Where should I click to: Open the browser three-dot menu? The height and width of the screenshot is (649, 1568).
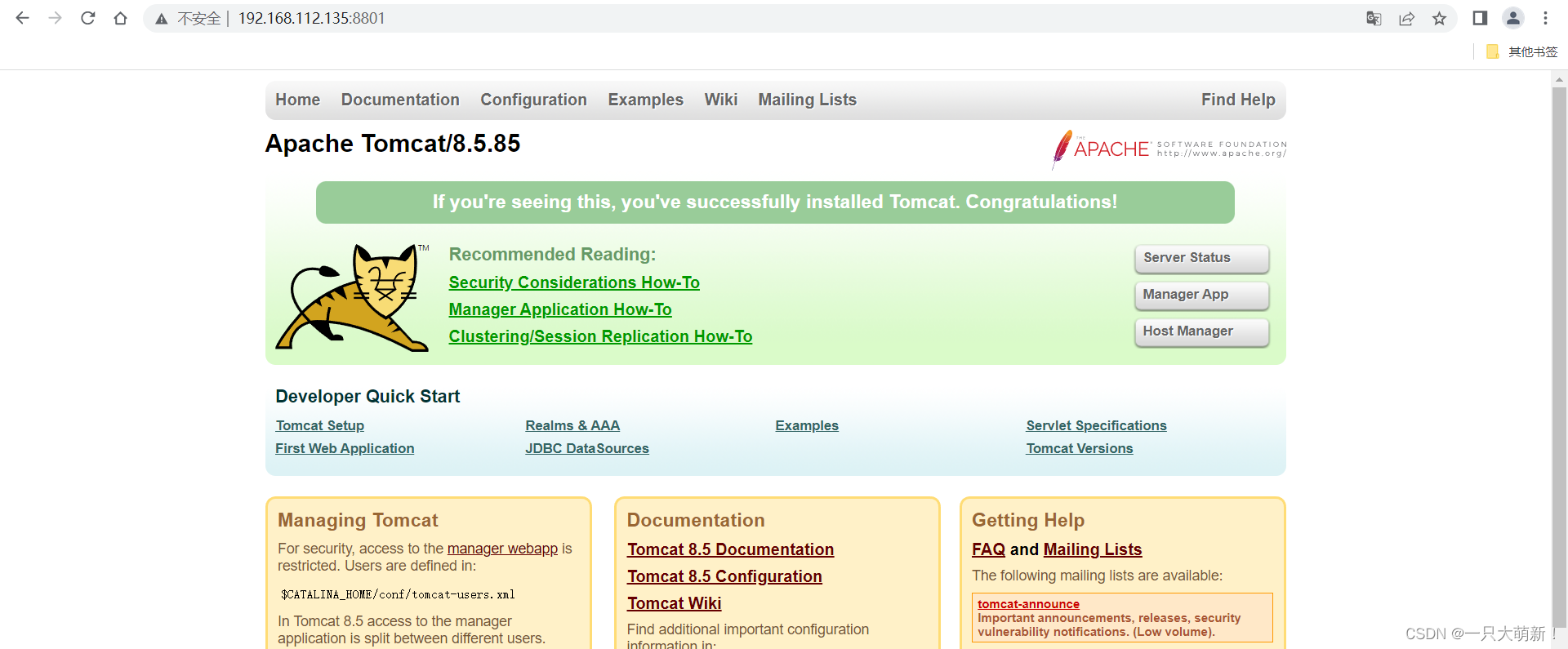tap(1545, 18)
